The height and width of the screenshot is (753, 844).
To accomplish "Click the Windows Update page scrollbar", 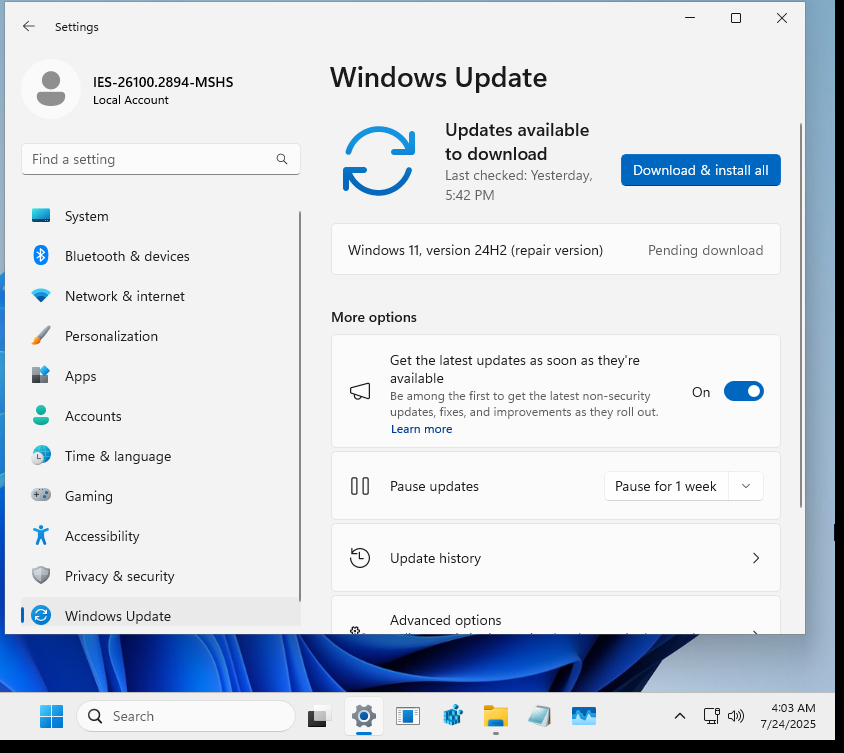I will pos(801,315).
